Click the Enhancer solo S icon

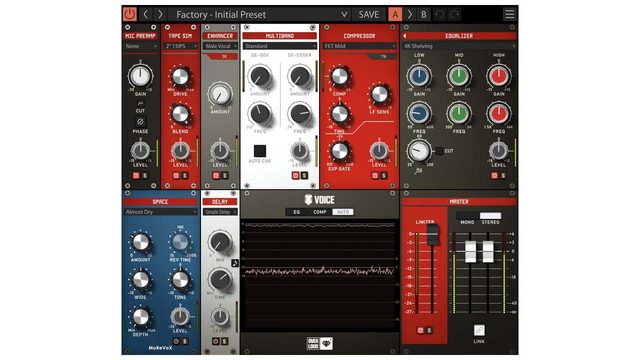coord(224,176)
